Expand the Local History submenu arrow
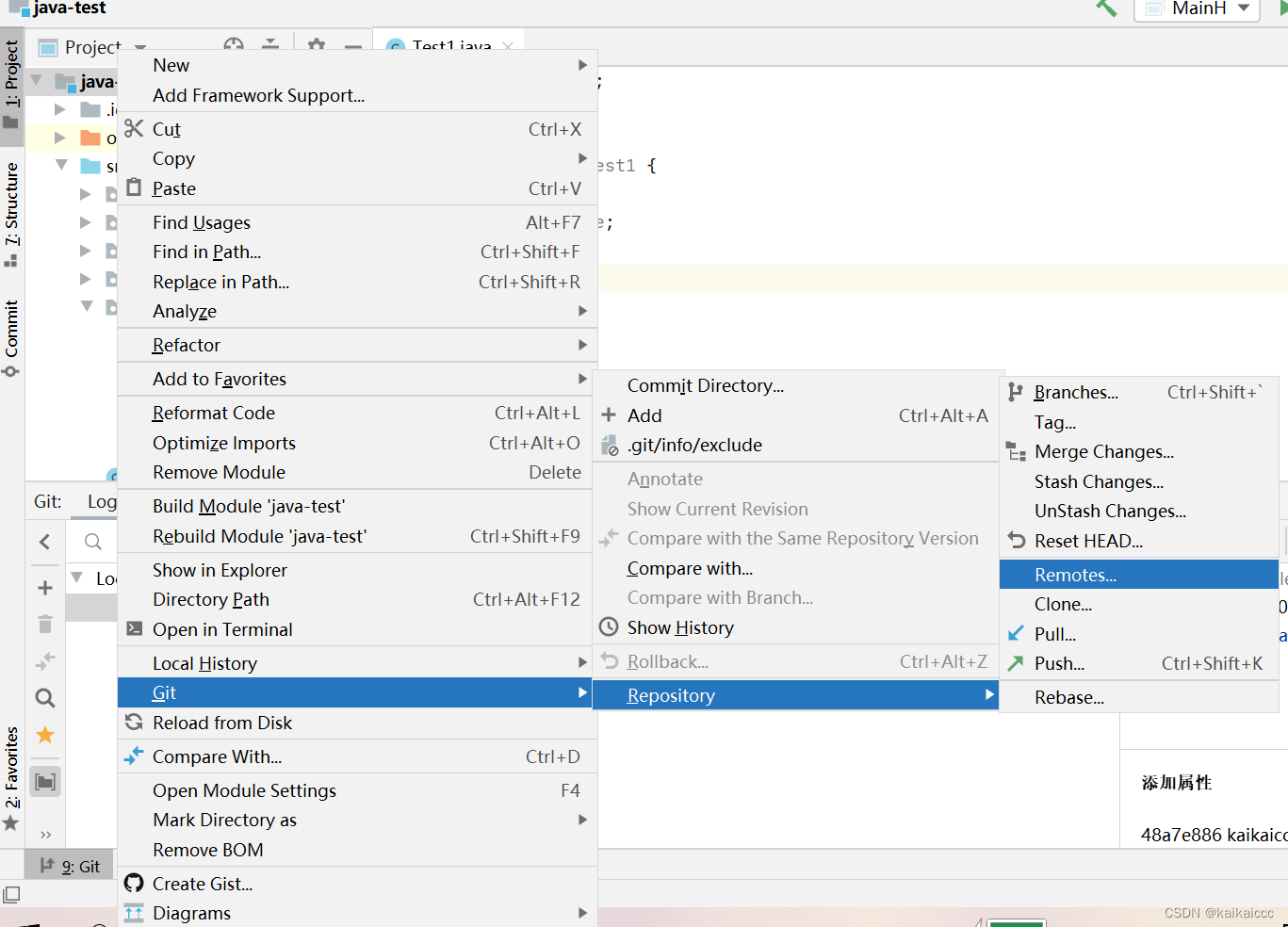The height and width of the screenshot is (927, 1288). [x=582, y=663]
